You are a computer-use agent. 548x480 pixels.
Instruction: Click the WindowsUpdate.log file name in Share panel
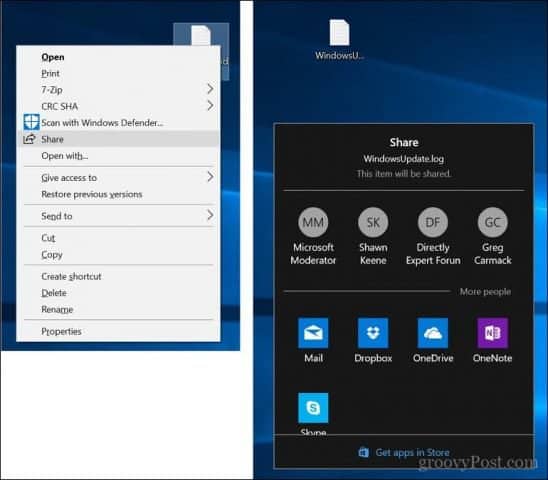click(404, 159)
